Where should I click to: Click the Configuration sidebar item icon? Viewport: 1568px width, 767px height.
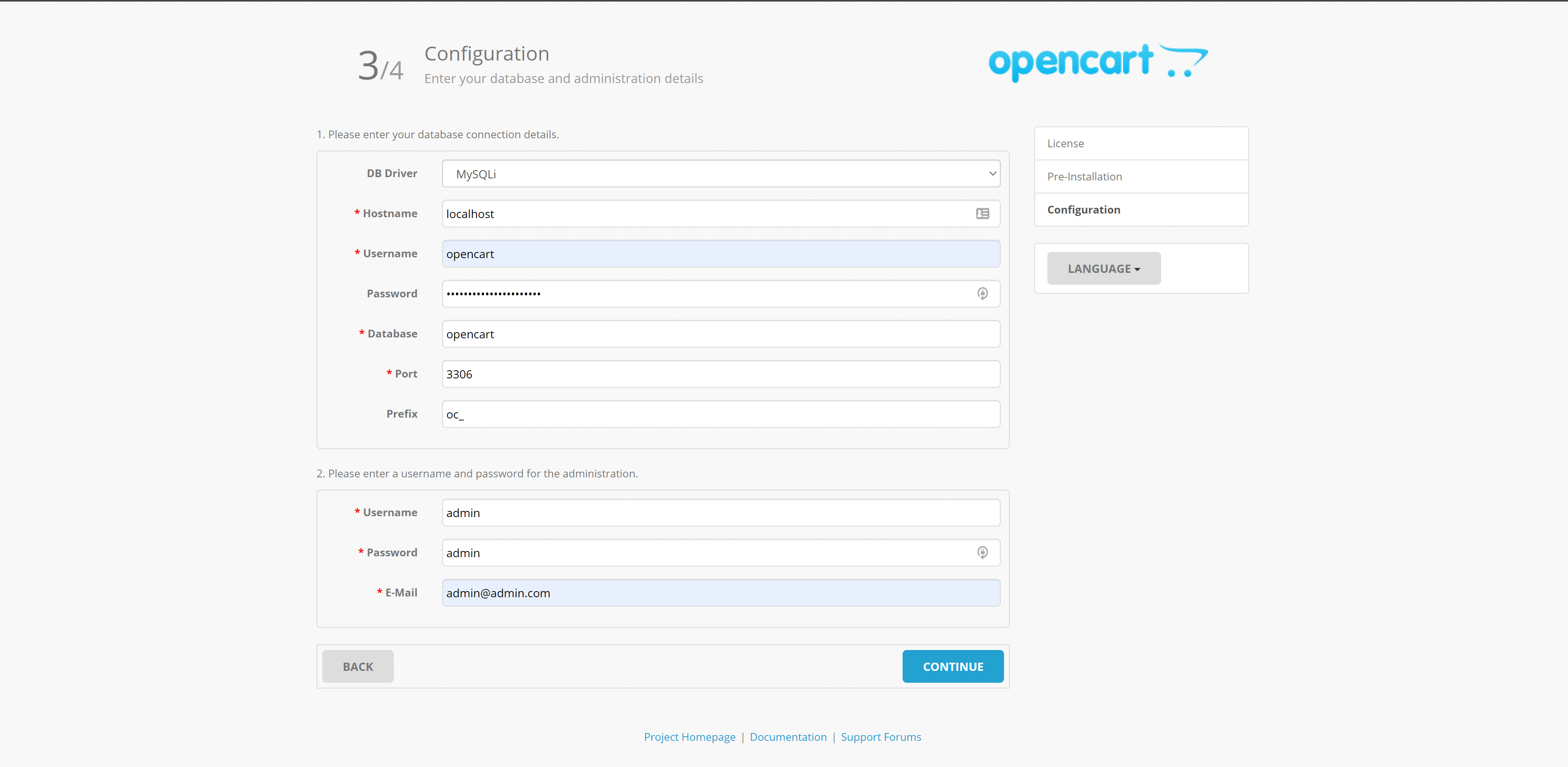1140,209
